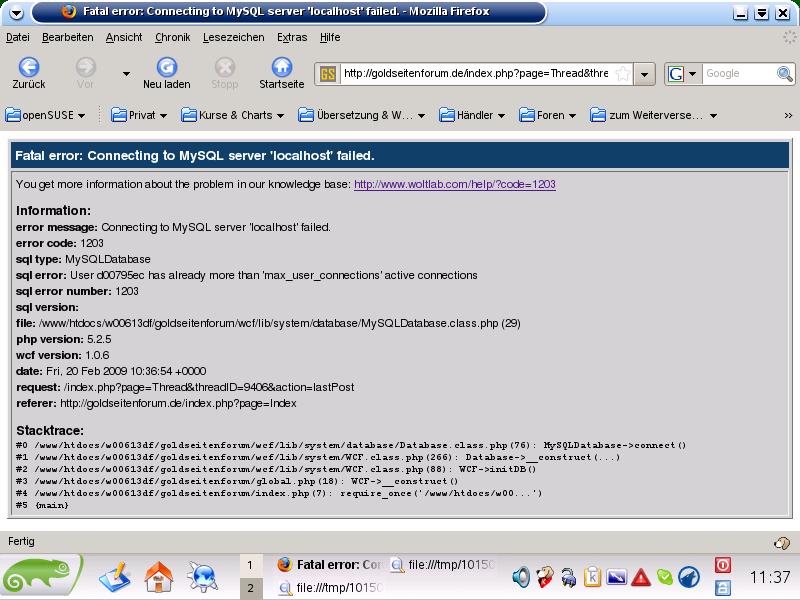This screenshot has height=600, width=800.
Task: Click the red warning triangle tray icon
Action: click(641, 578)
